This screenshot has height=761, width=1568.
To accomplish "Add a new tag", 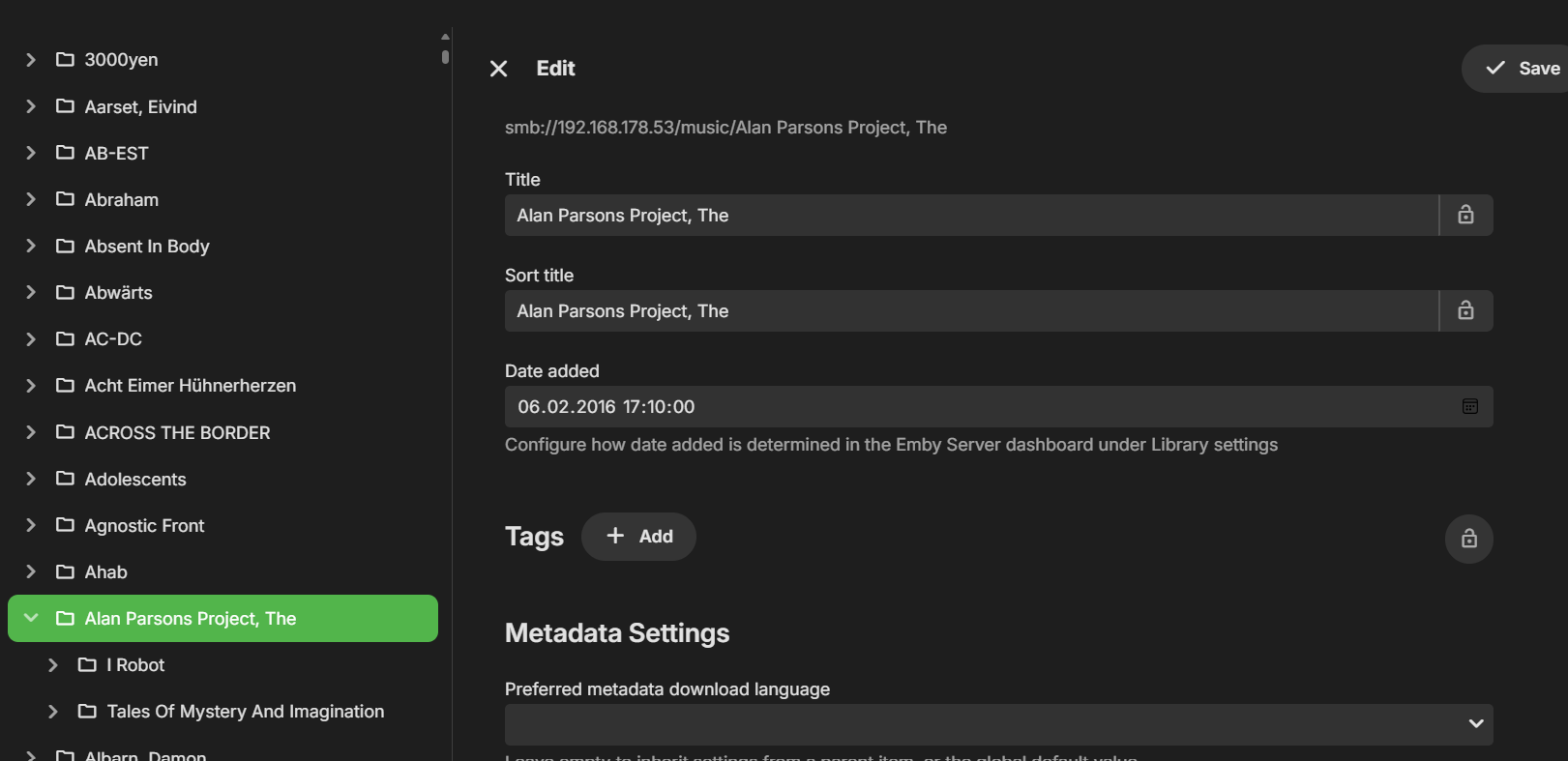I will [638, 537].
